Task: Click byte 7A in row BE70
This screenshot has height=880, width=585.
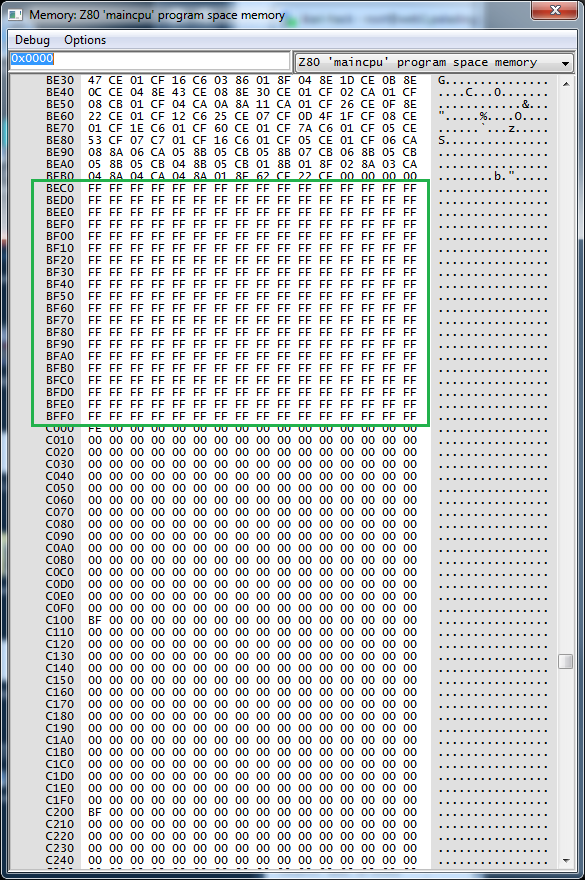Action: tap(305, 128)
